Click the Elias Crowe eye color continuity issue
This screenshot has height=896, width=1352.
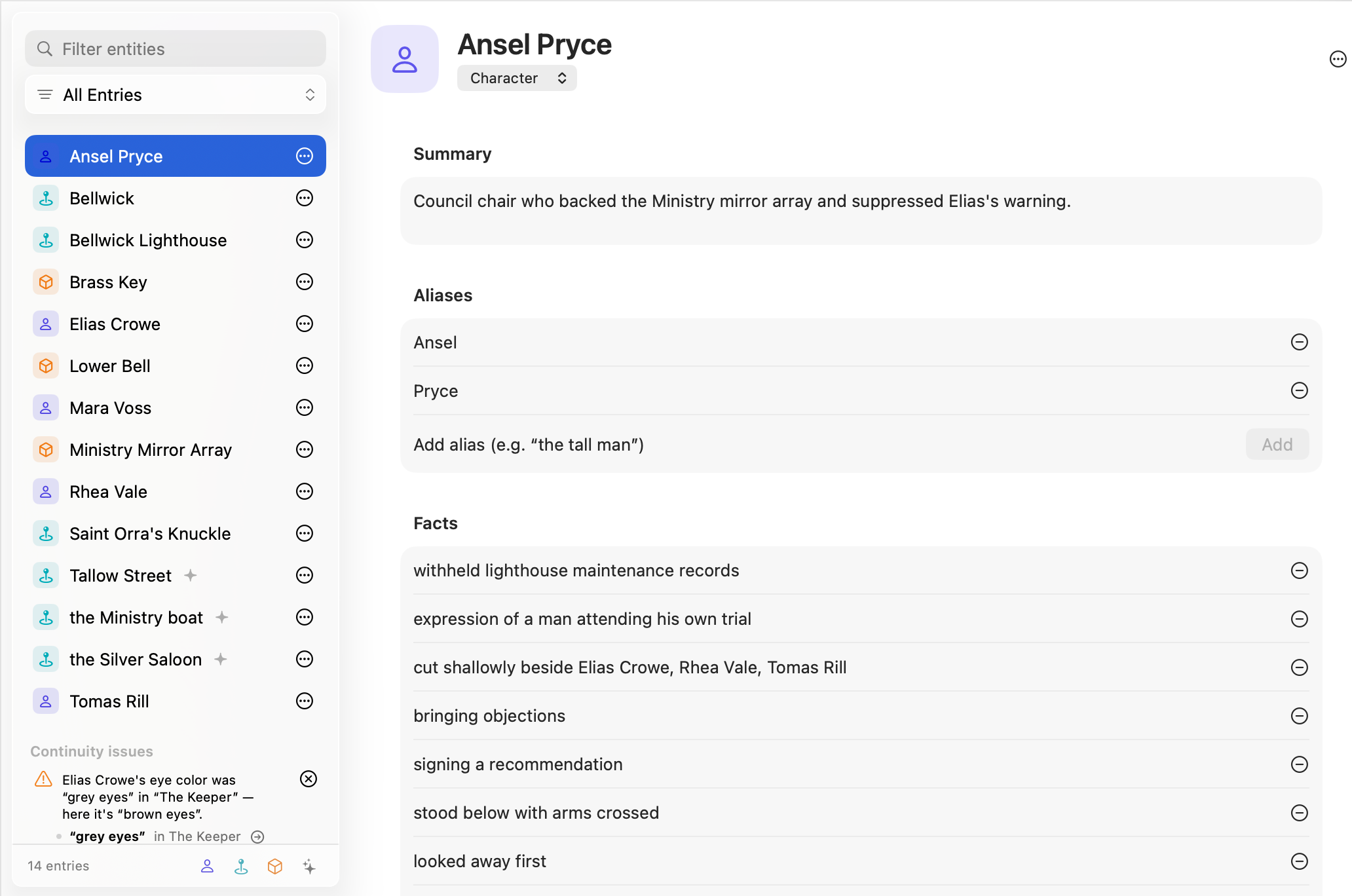pyautogui.click(x=158, y=797)
